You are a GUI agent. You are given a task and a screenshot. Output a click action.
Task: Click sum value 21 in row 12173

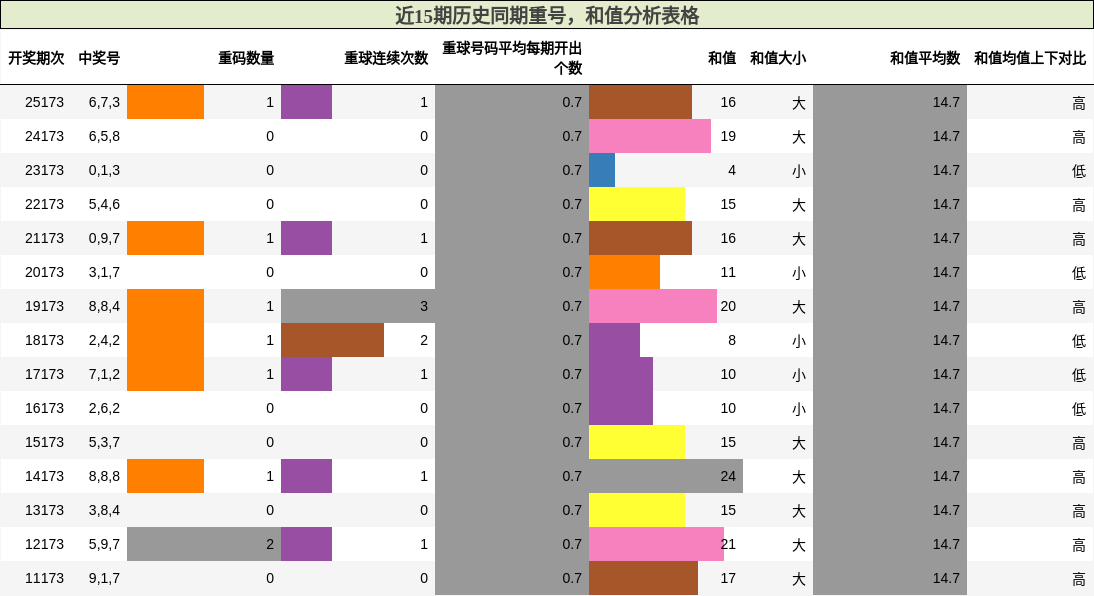pyautogui.click(x=728, y=544)
